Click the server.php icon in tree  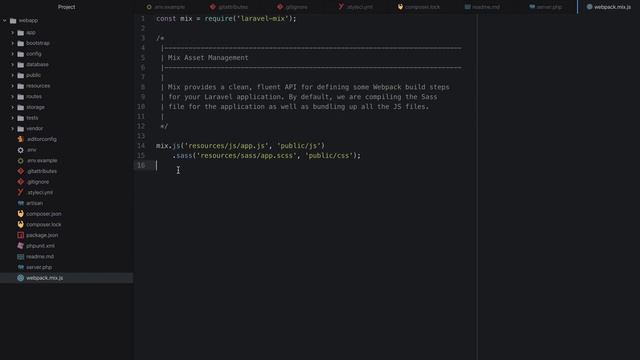point(21,267)
